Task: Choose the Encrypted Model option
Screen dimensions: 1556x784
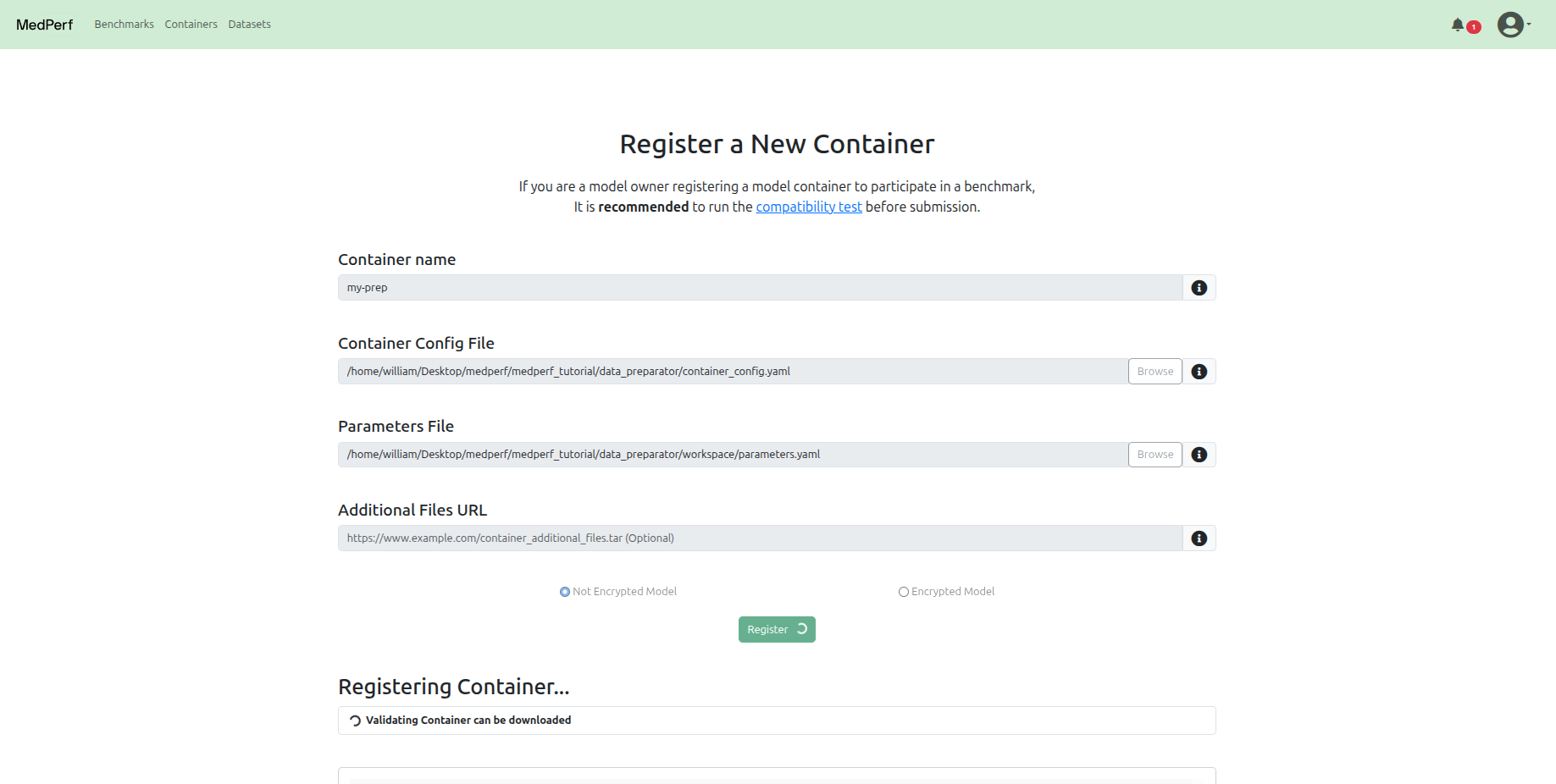Action: [x=903, y=591]
